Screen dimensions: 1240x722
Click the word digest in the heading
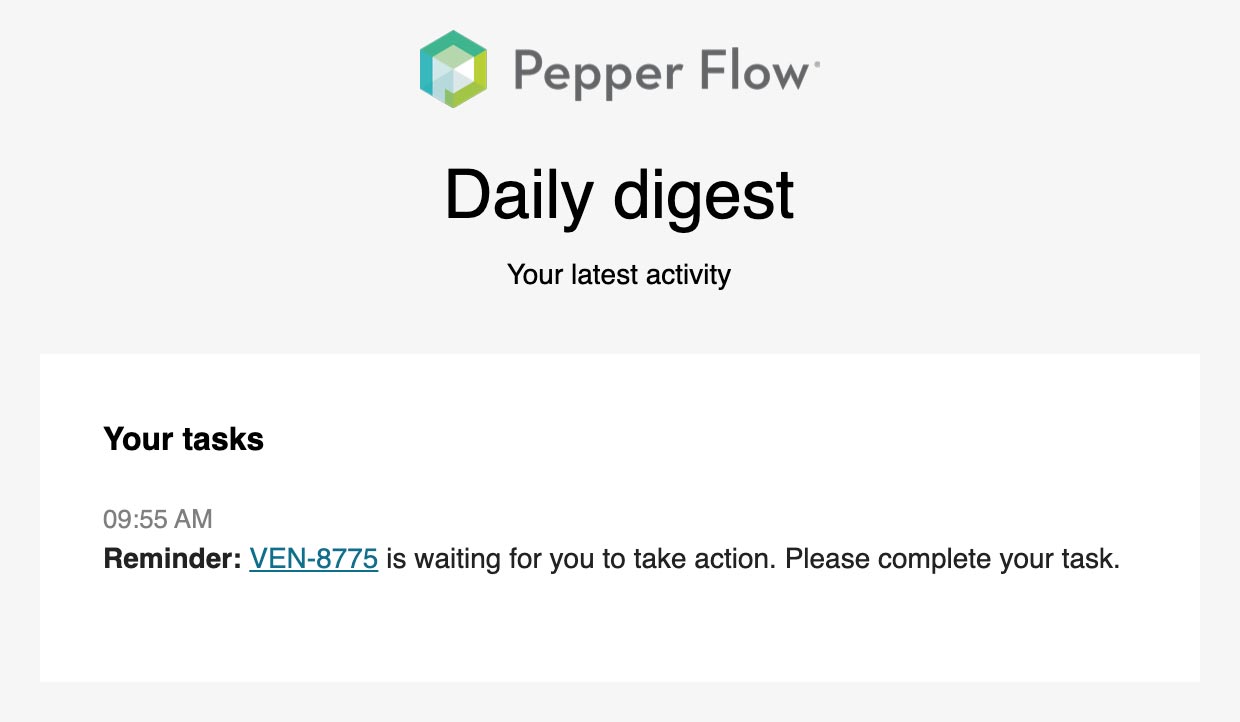704,196
